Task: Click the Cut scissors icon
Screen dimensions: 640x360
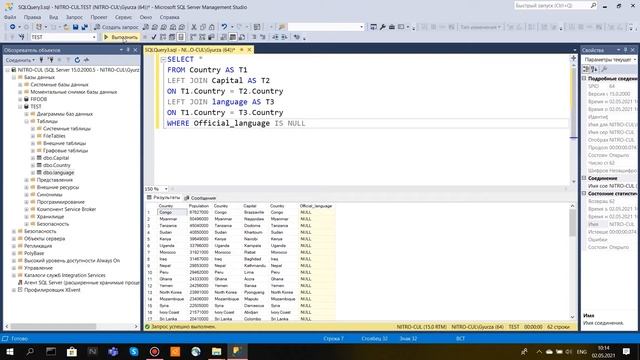Action: click(194, 27)
